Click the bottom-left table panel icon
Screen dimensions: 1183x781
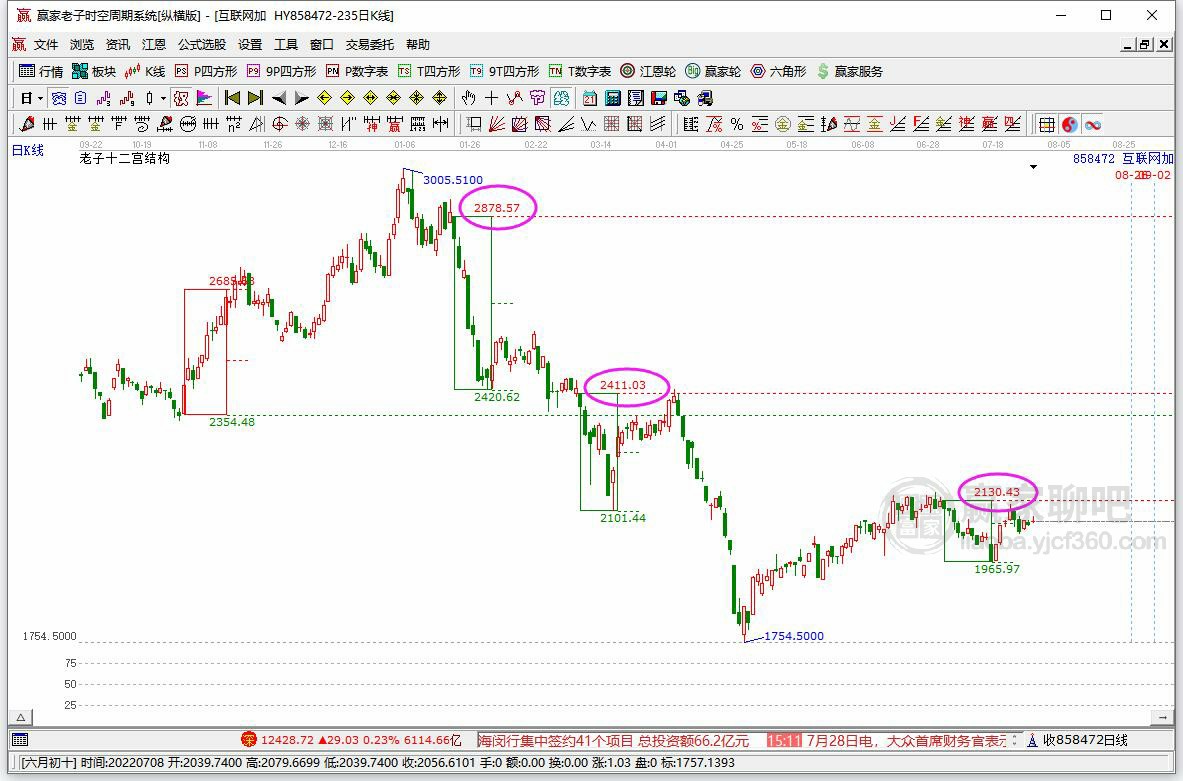coord(20,740)
